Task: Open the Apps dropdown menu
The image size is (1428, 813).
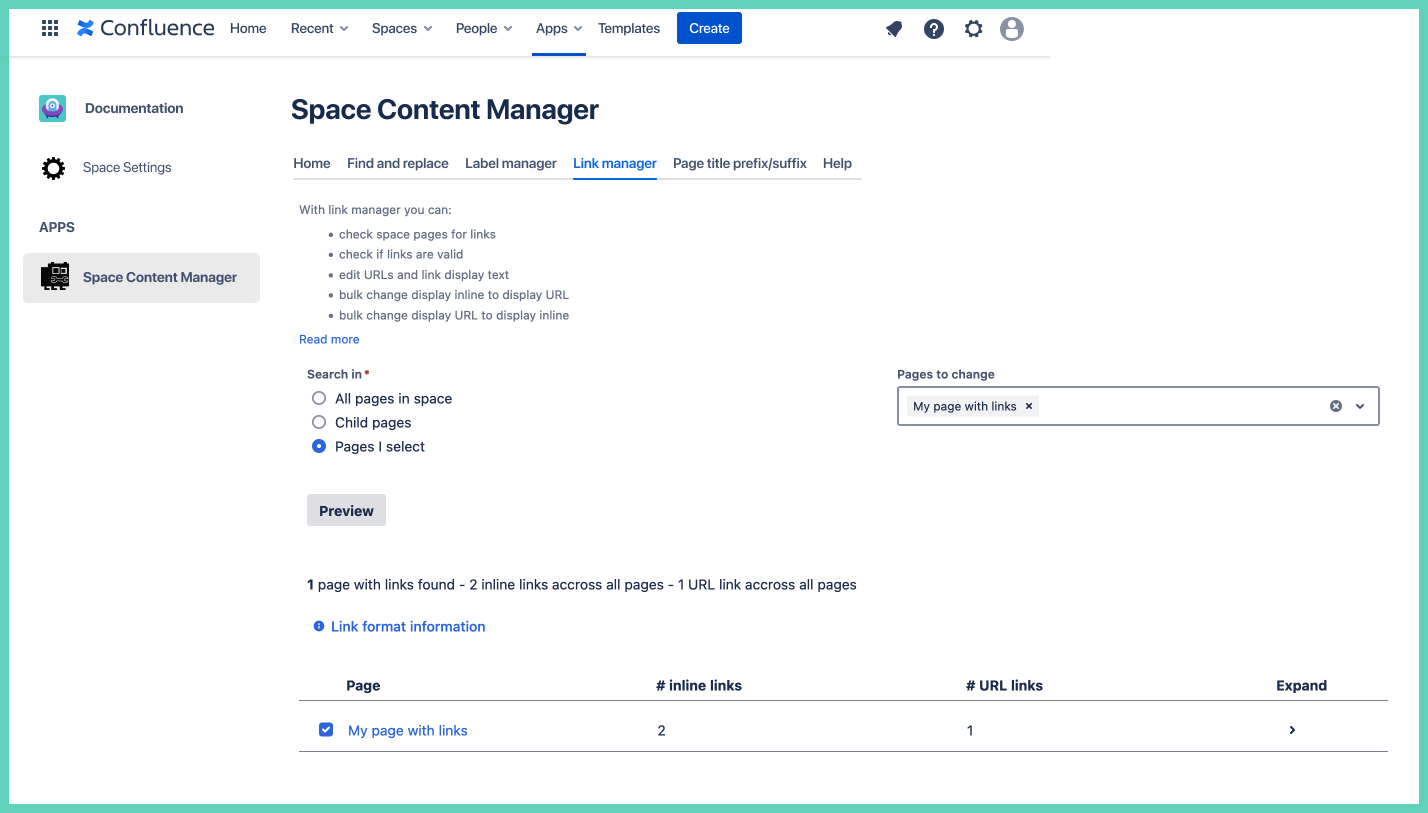Action: [559, 28]
